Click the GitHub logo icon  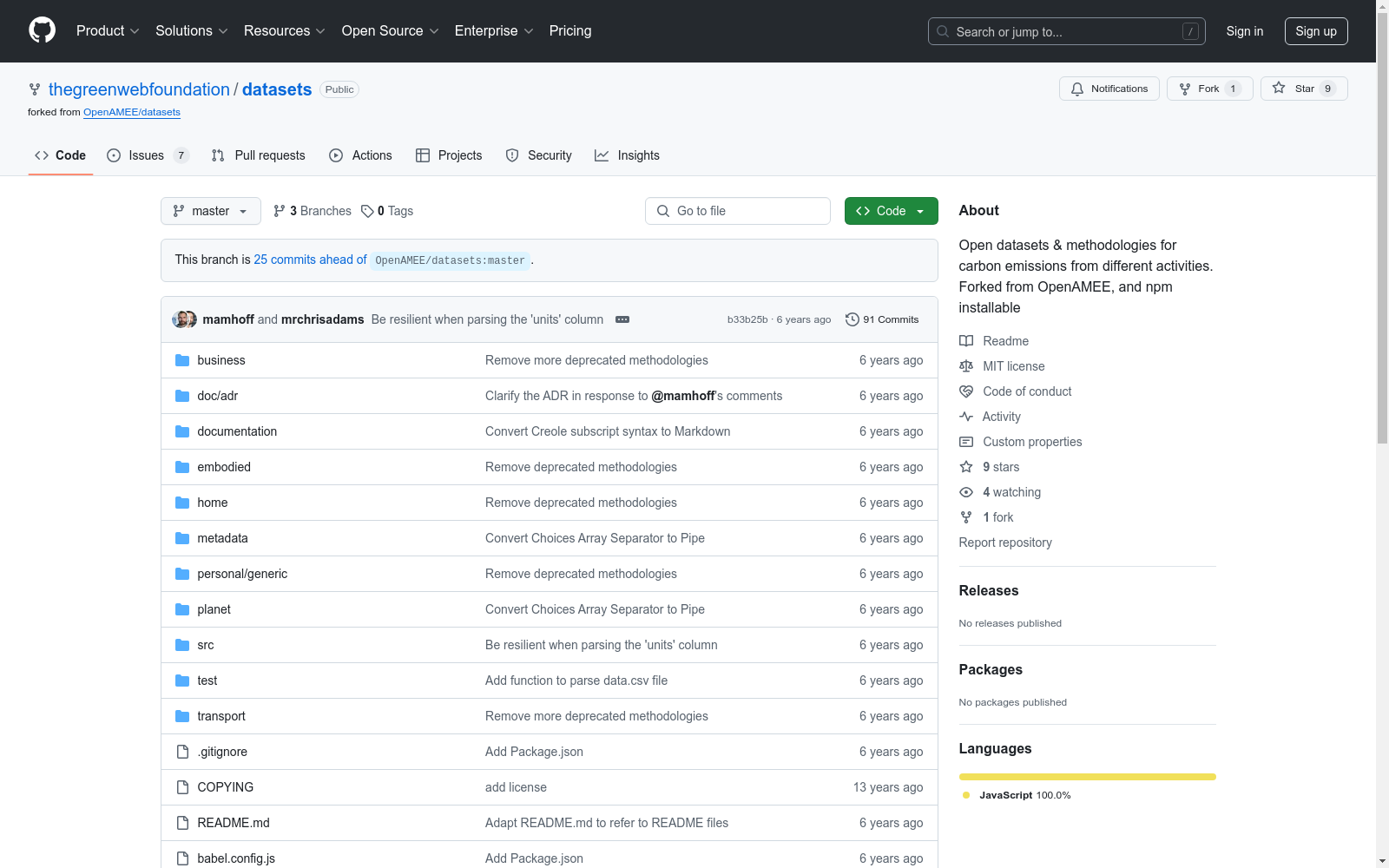(x=42, y=30)
